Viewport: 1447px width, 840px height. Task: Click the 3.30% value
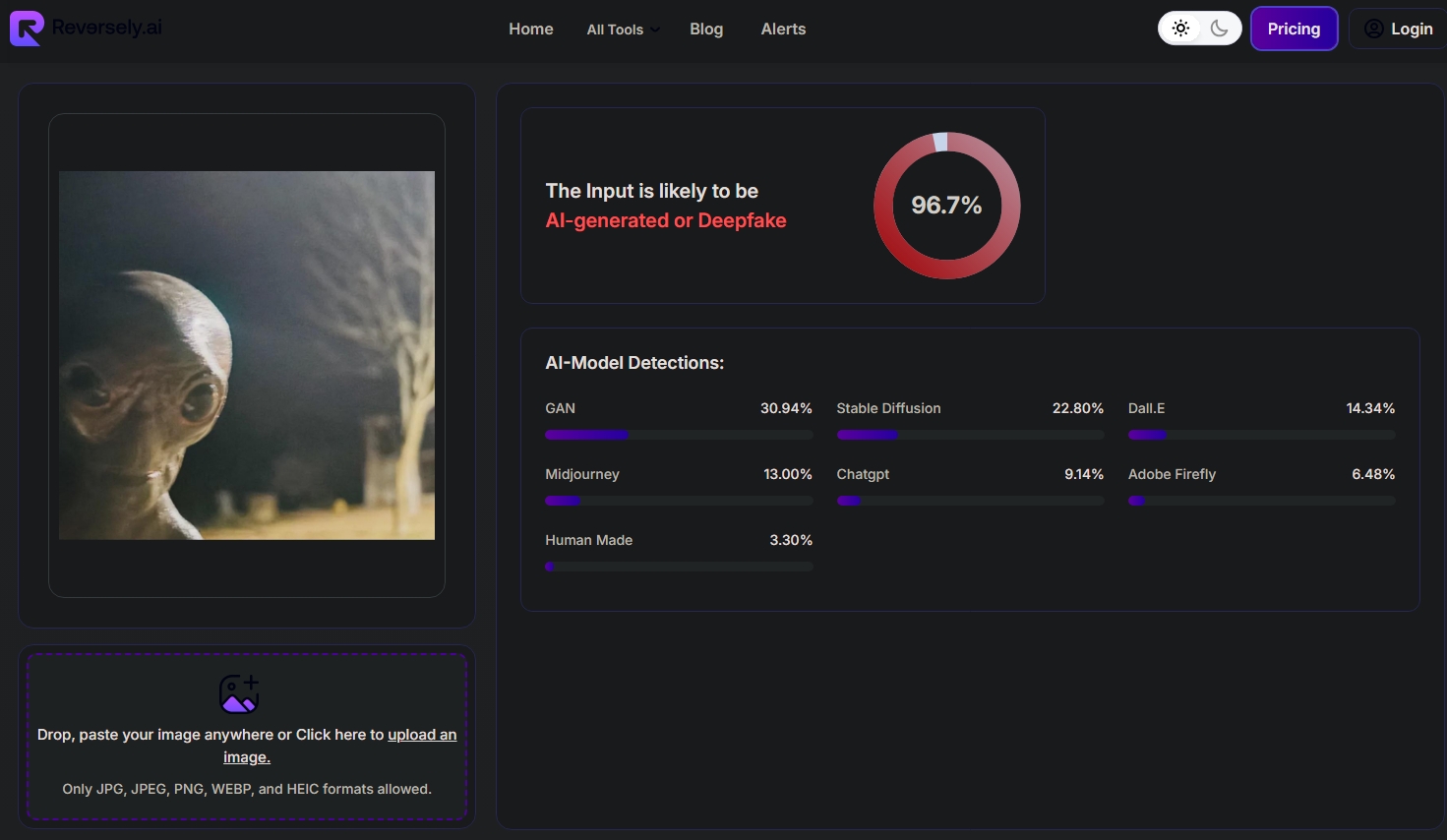791,540
